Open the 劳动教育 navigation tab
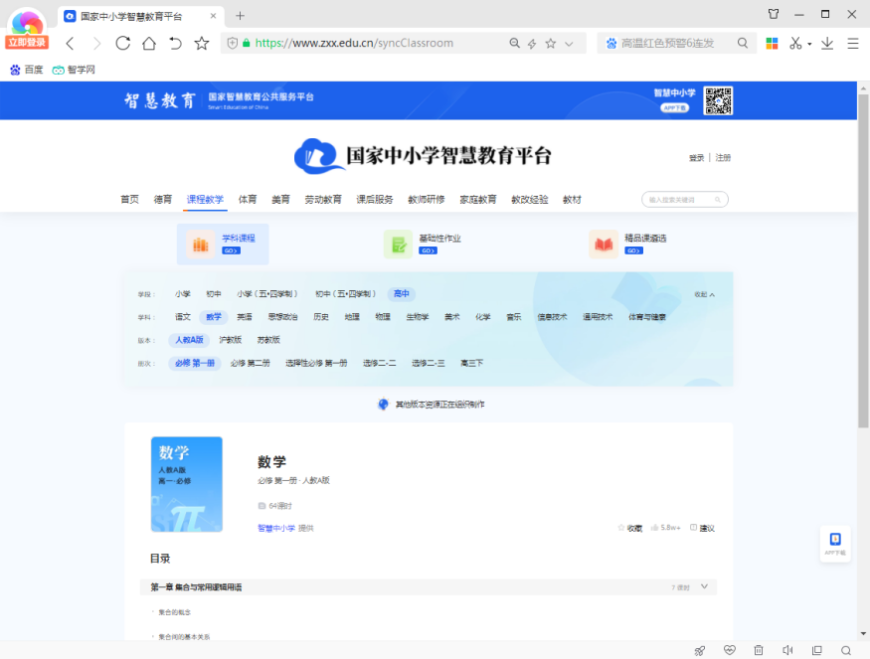 [323, 200]
